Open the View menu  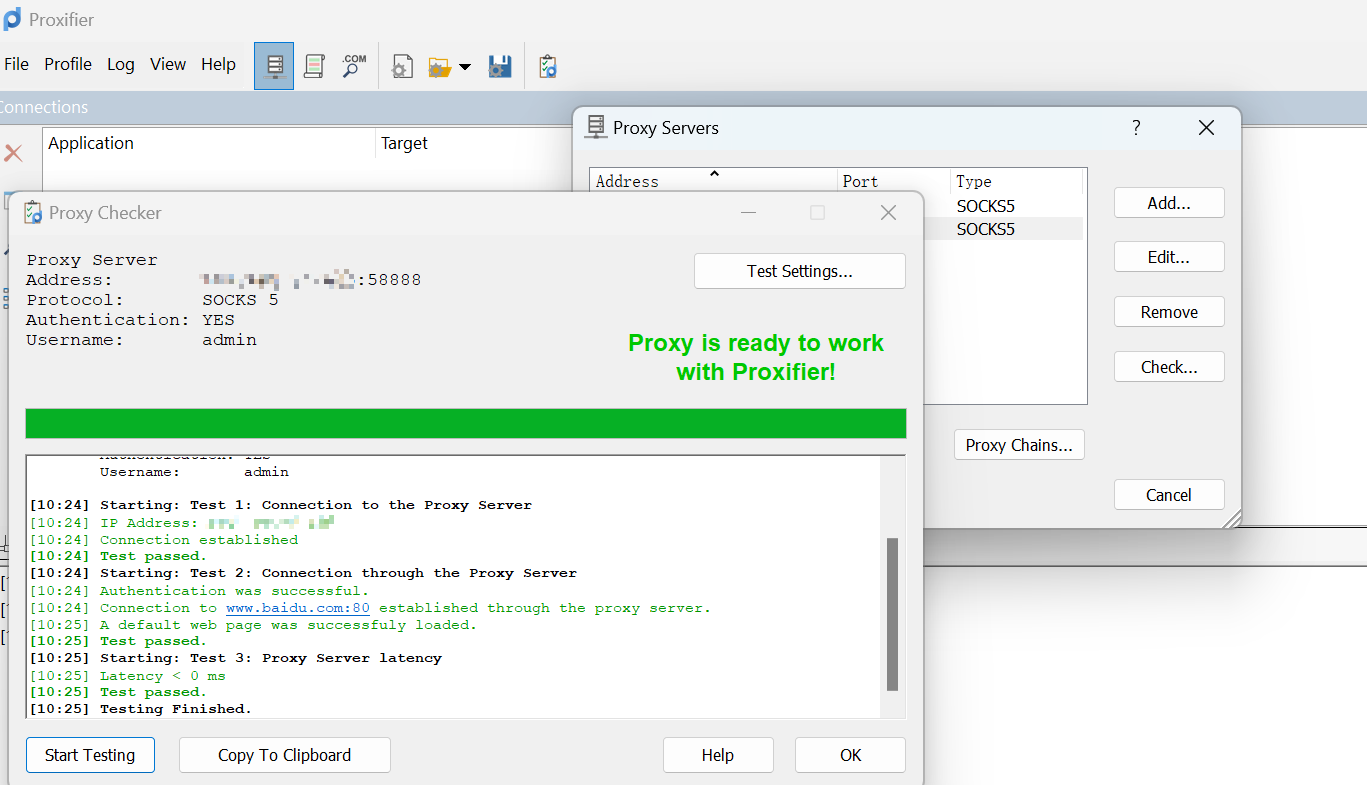168,64
